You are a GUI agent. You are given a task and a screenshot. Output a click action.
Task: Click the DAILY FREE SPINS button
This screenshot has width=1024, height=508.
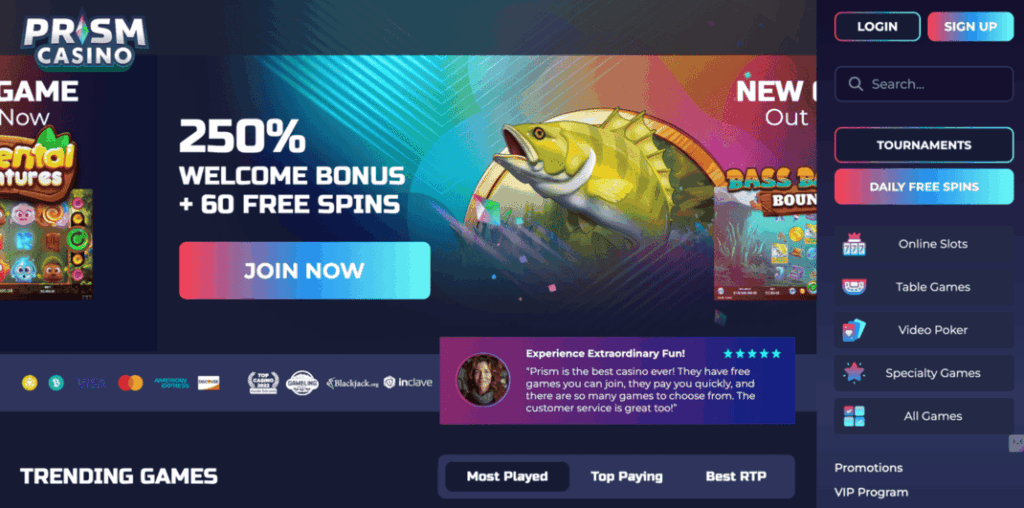pyautogui.click(x=924, y=187)
